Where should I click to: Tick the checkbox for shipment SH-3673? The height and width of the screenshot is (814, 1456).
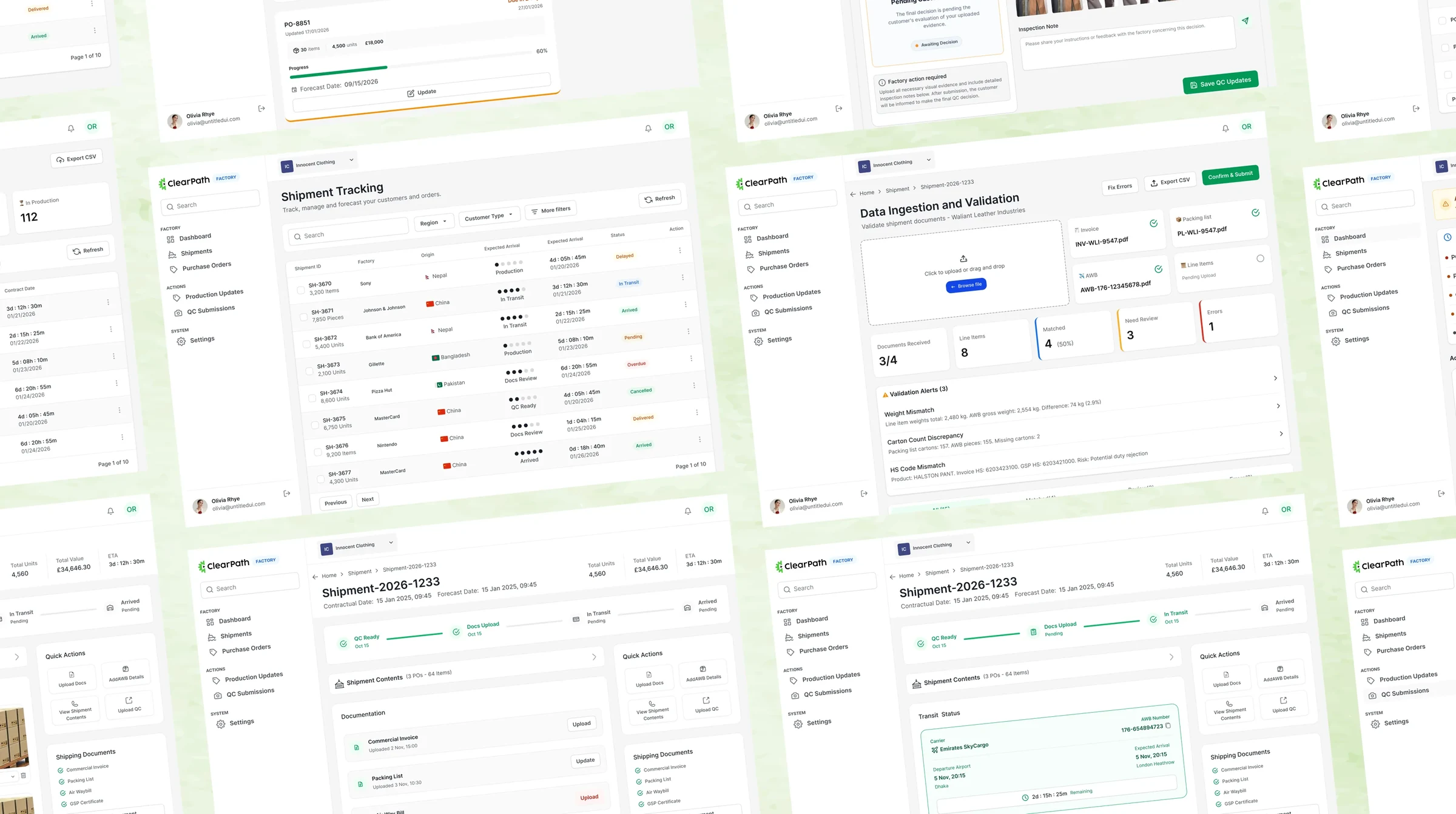tap(309, 371)
